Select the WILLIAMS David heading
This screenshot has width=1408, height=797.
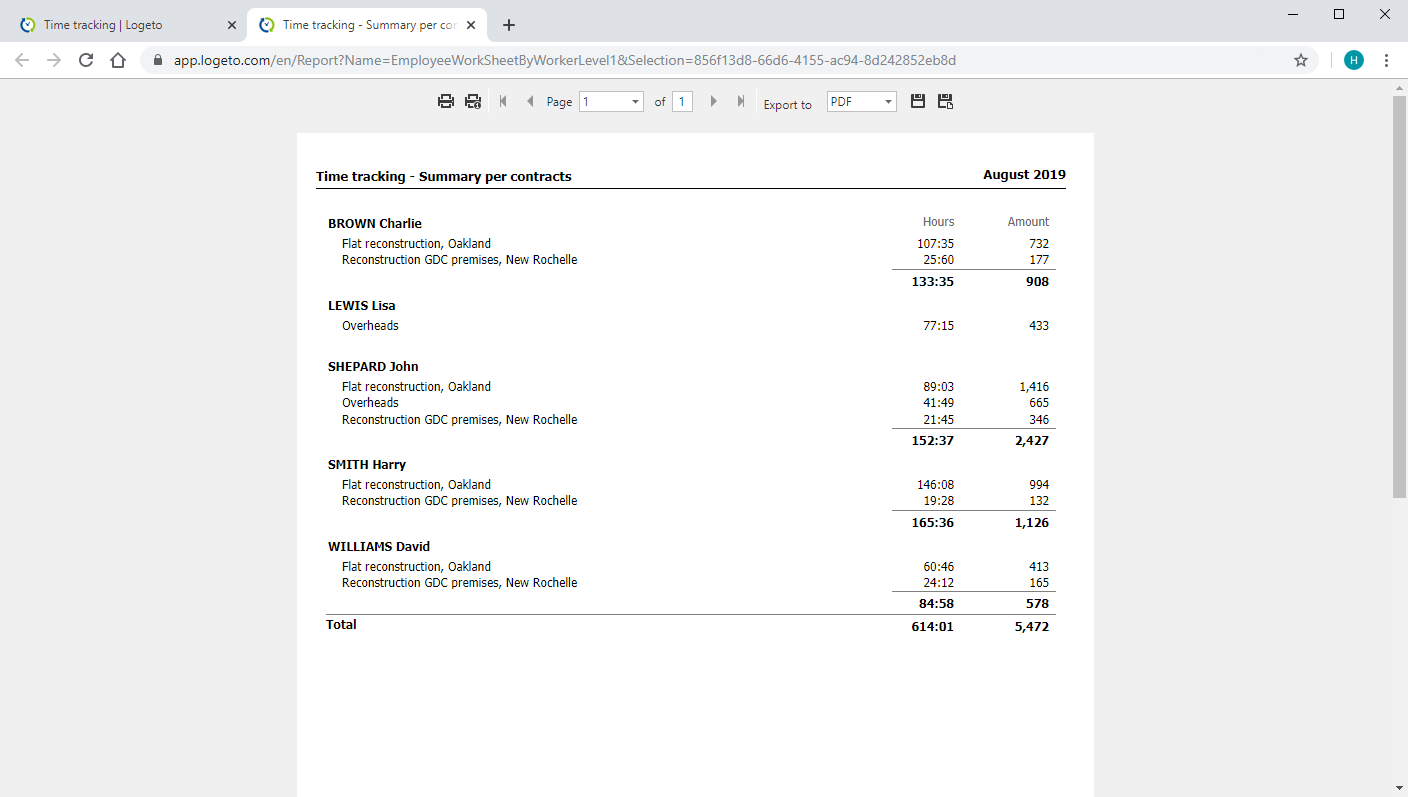click(379, 546)
